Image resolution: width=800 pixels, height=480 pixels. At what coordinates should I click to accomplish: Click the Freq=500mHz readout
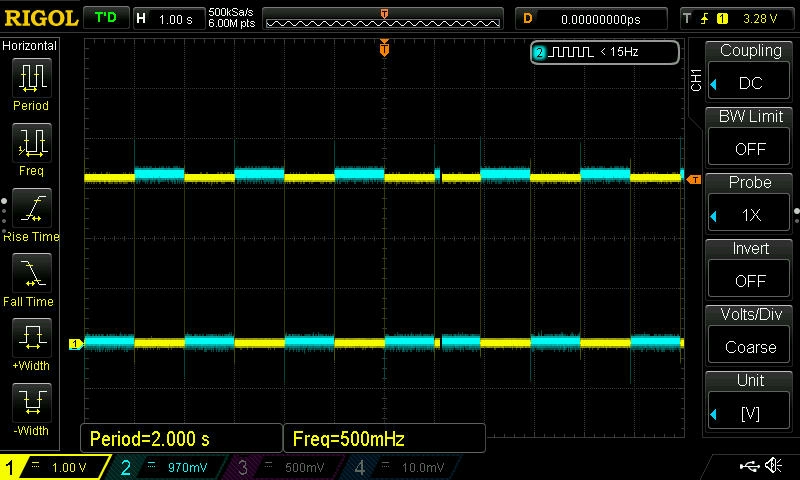coord(385,438)
